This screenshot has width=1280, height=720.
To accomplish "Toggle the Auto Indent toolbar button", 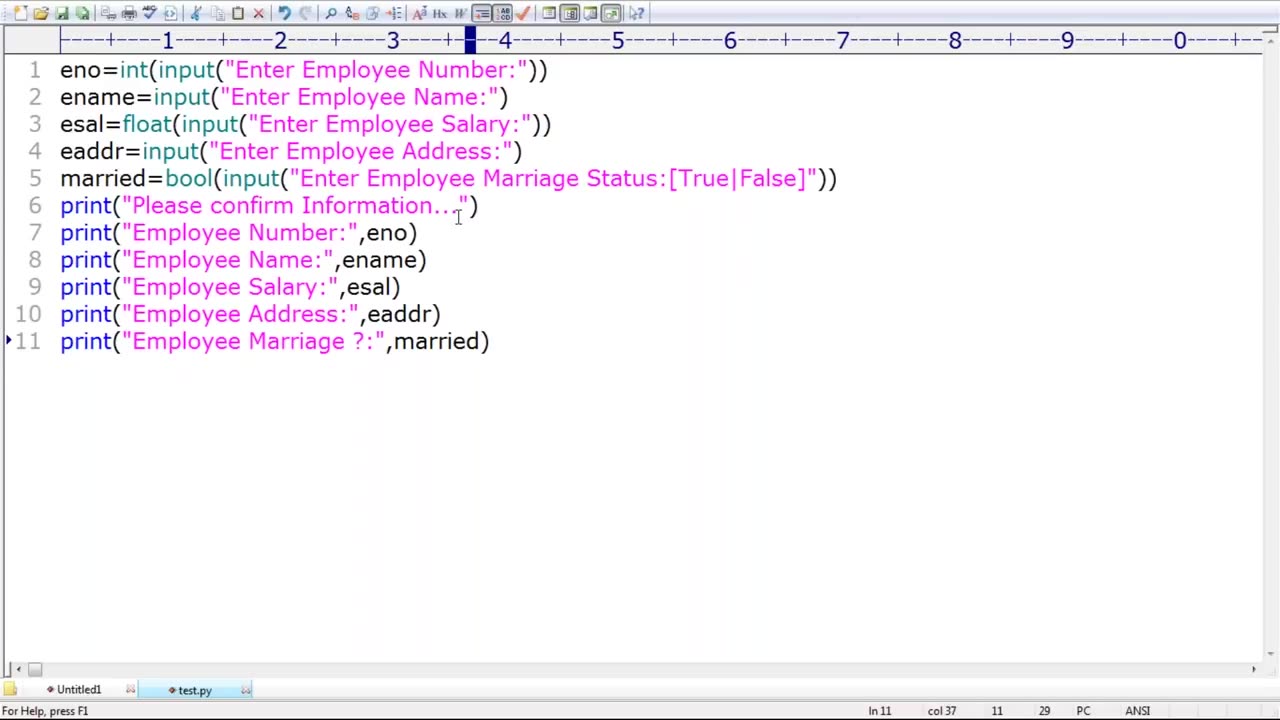I will coord(482,13).
